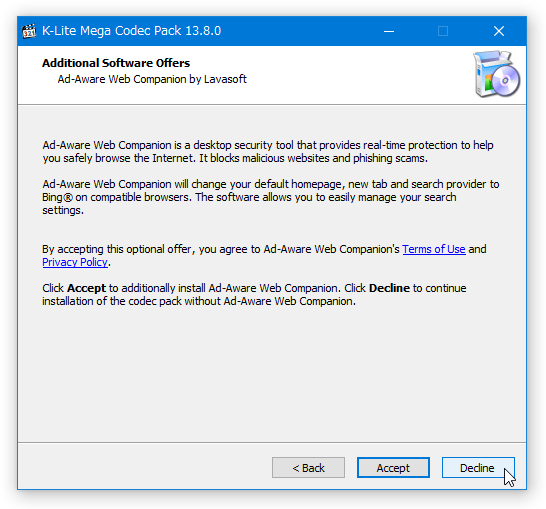Close the K-Lite Mega Codec Pack window
The height and width of the screenshot is (509, 546).
(x=499, y=31)
